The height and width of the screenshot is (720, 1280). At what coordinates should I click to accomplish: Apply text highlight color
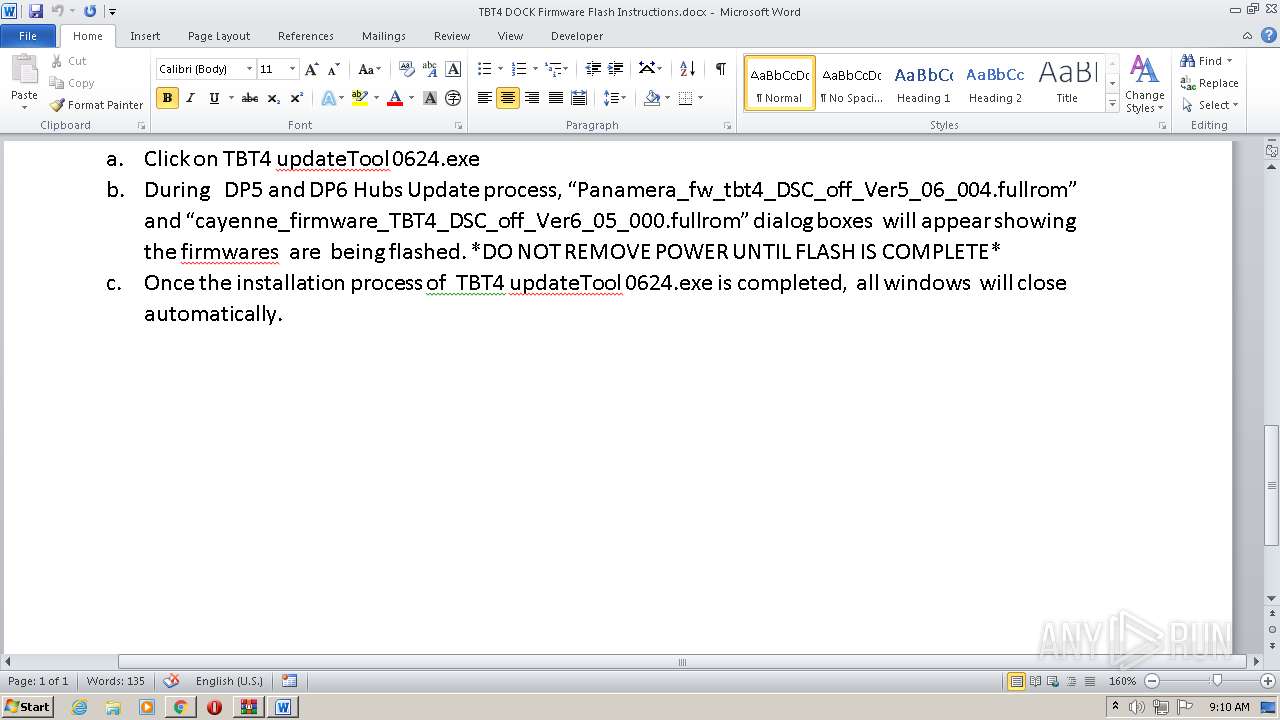[x=360, y=98]
